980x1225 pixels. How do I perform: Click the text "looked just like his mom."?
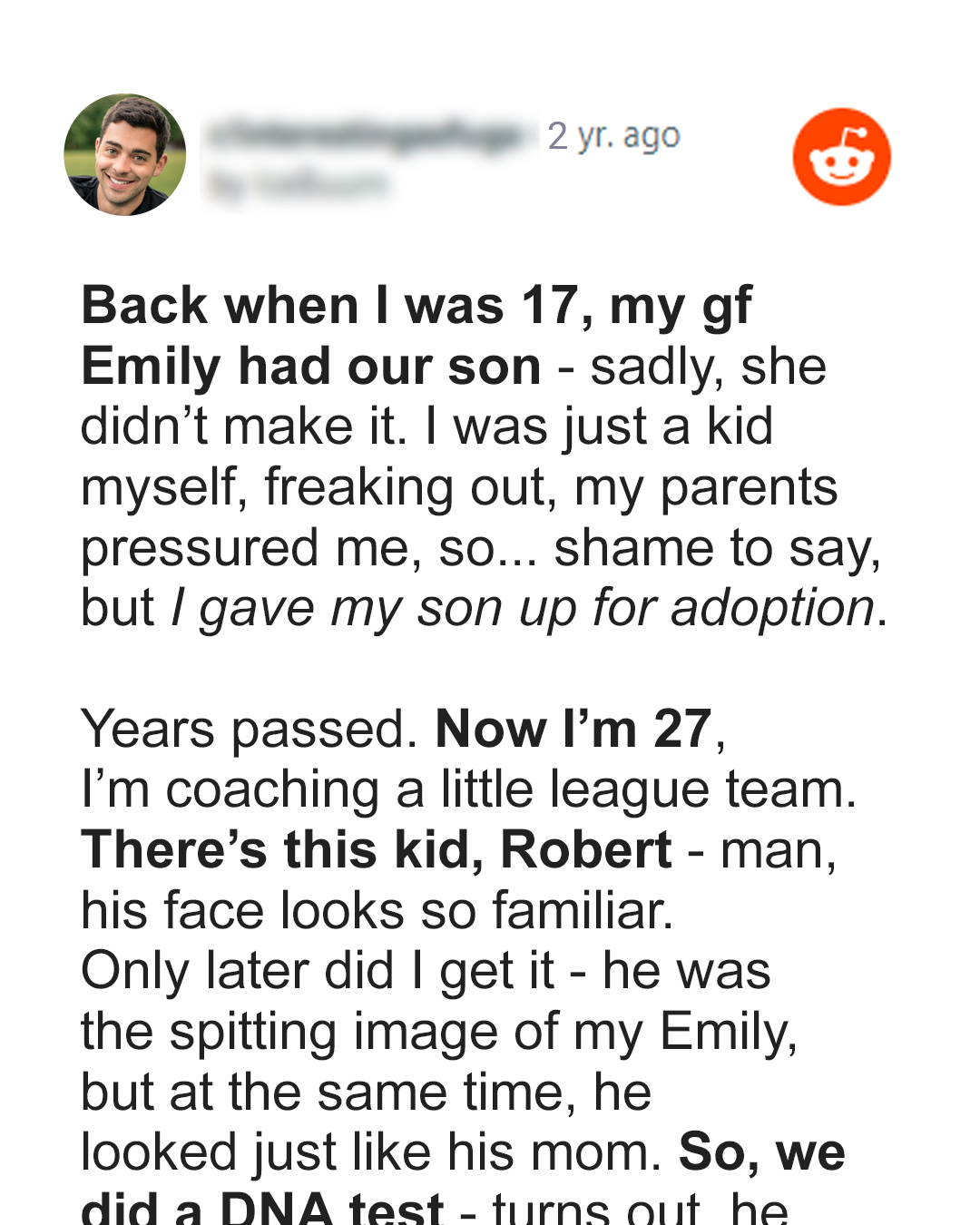[372, 1152]
